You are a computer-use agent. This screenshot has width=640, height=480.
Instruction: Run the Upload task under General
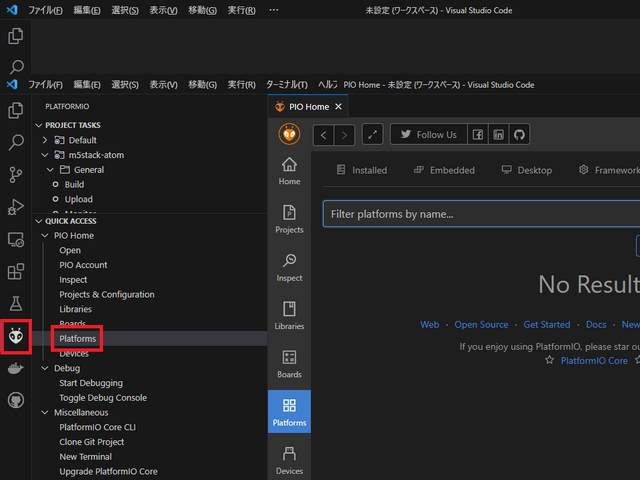[x=79, y=199]
